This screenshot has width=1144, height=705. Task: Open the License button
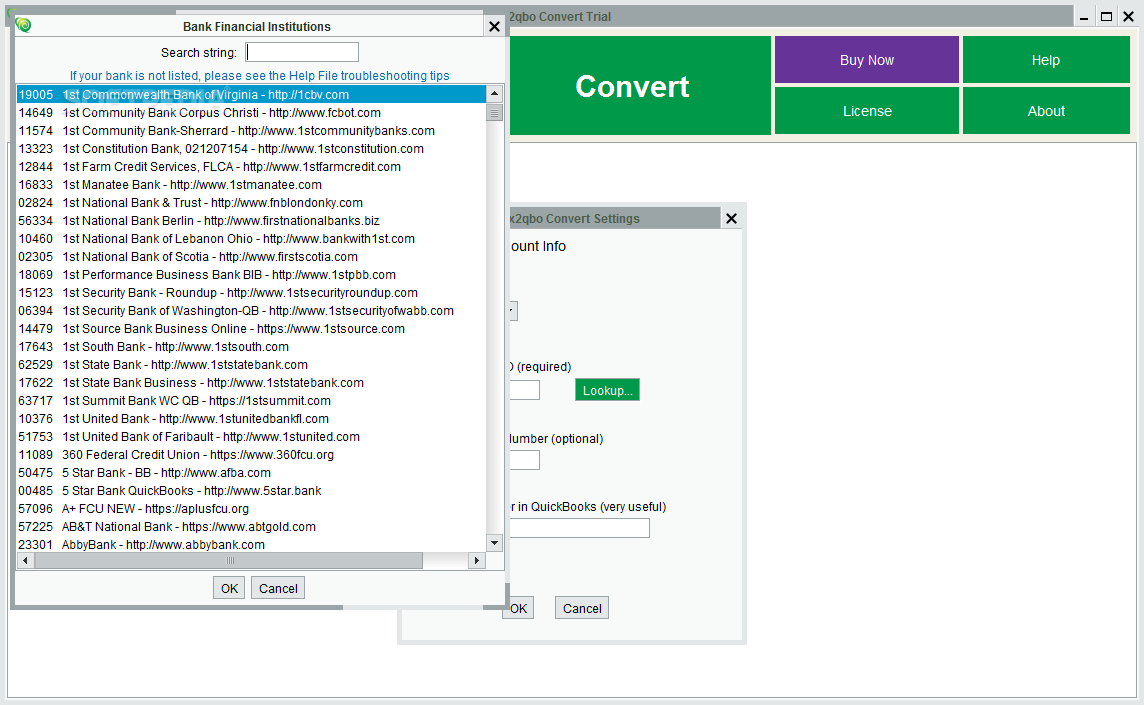point(867,111)
